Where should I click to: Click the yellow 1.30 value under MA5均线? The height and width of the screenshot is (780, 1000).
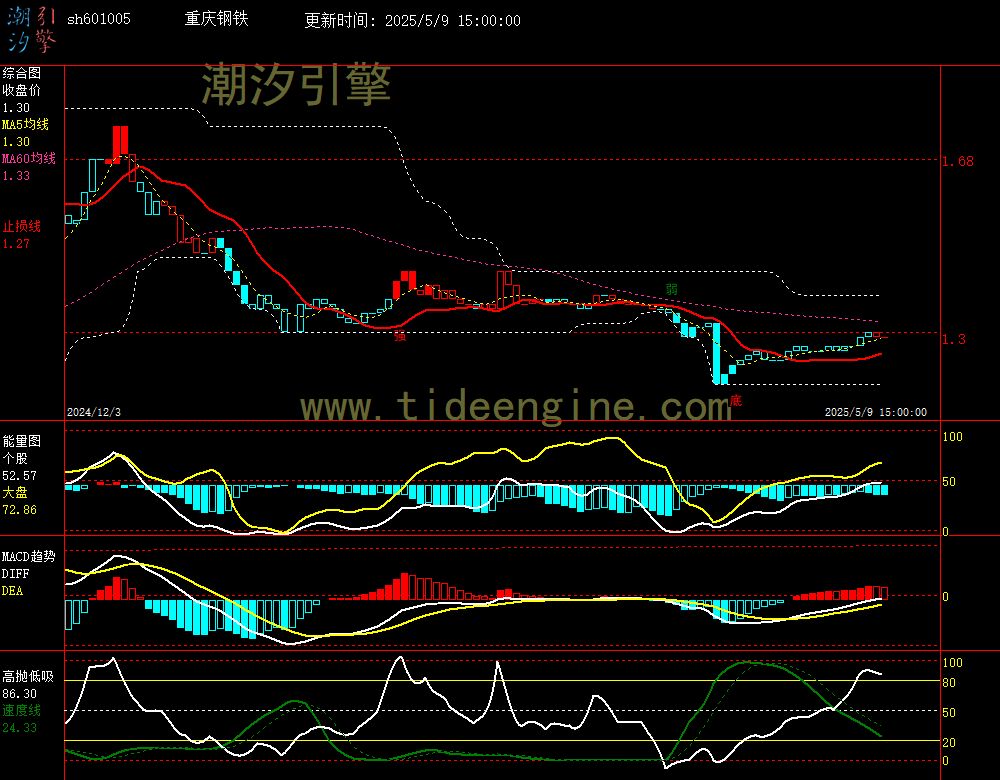pos(16,142)
